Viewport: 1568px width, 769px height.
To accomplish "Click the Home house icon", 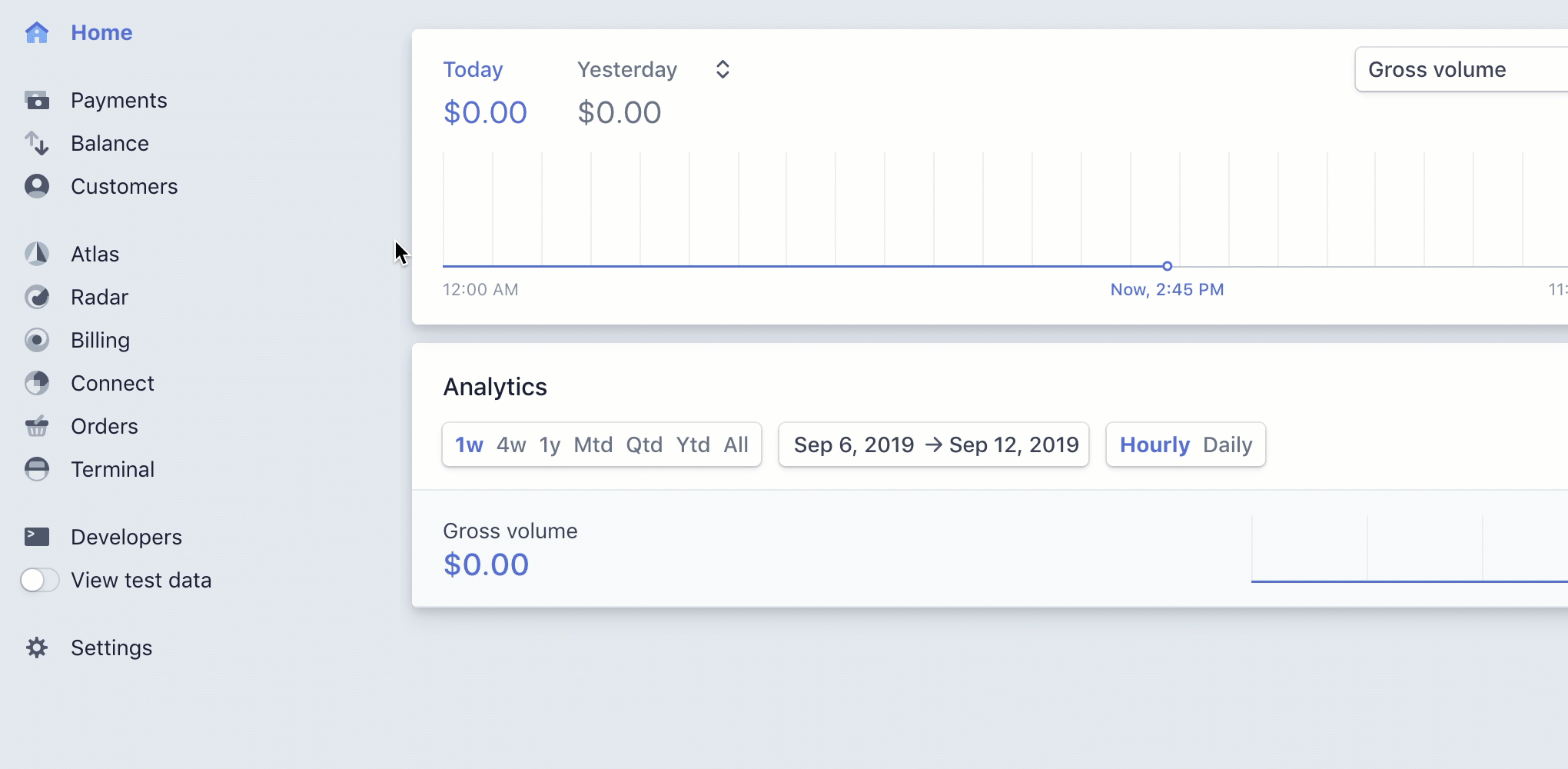I will coord(37,33).
